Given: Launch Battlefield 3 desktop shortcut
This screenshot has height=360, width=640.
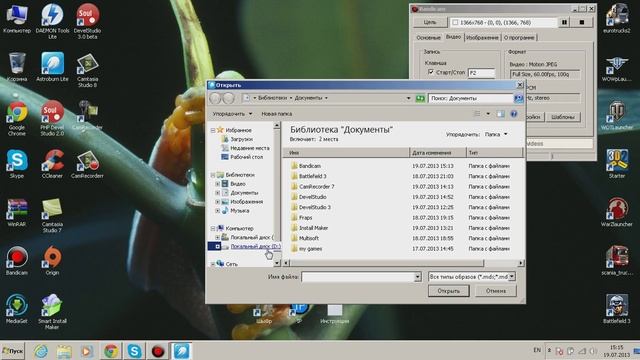Looking at the screenshot, I should pos(616,309).
